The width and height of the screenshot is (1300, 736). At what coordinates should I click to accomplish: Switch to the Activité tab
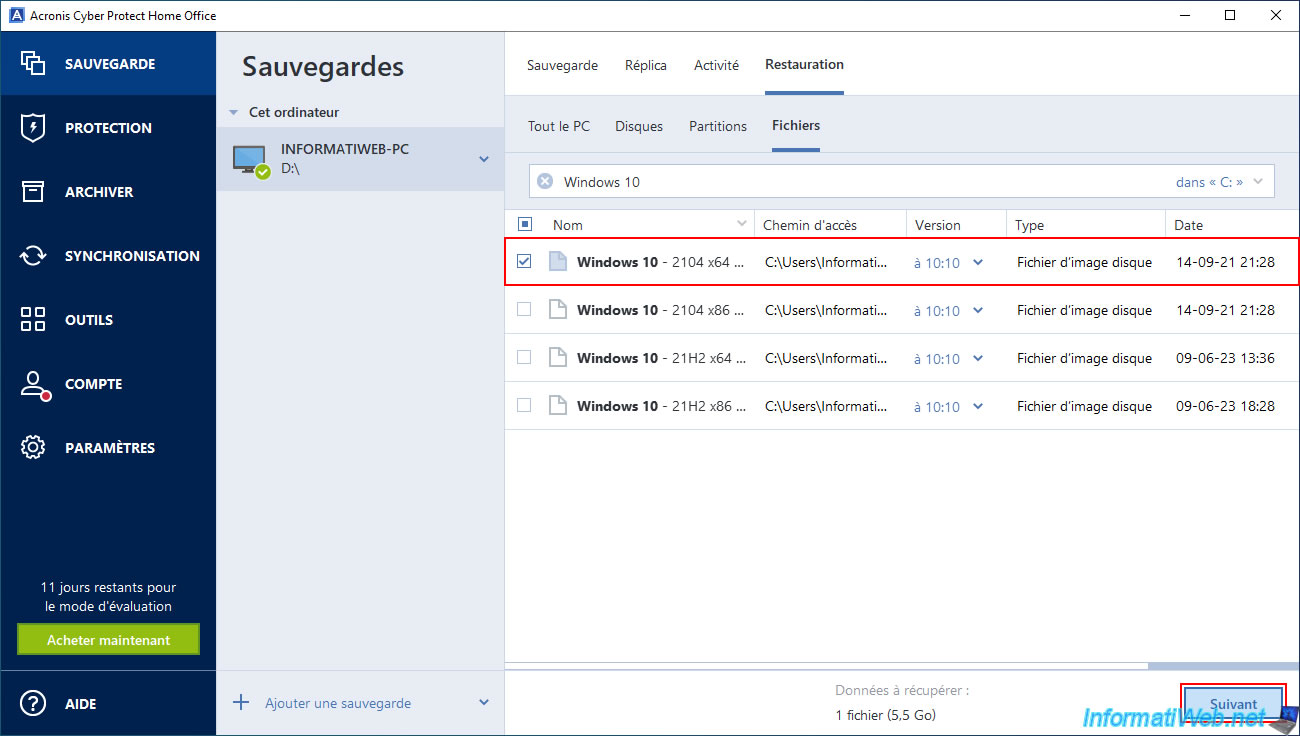[x=716, y=65]
